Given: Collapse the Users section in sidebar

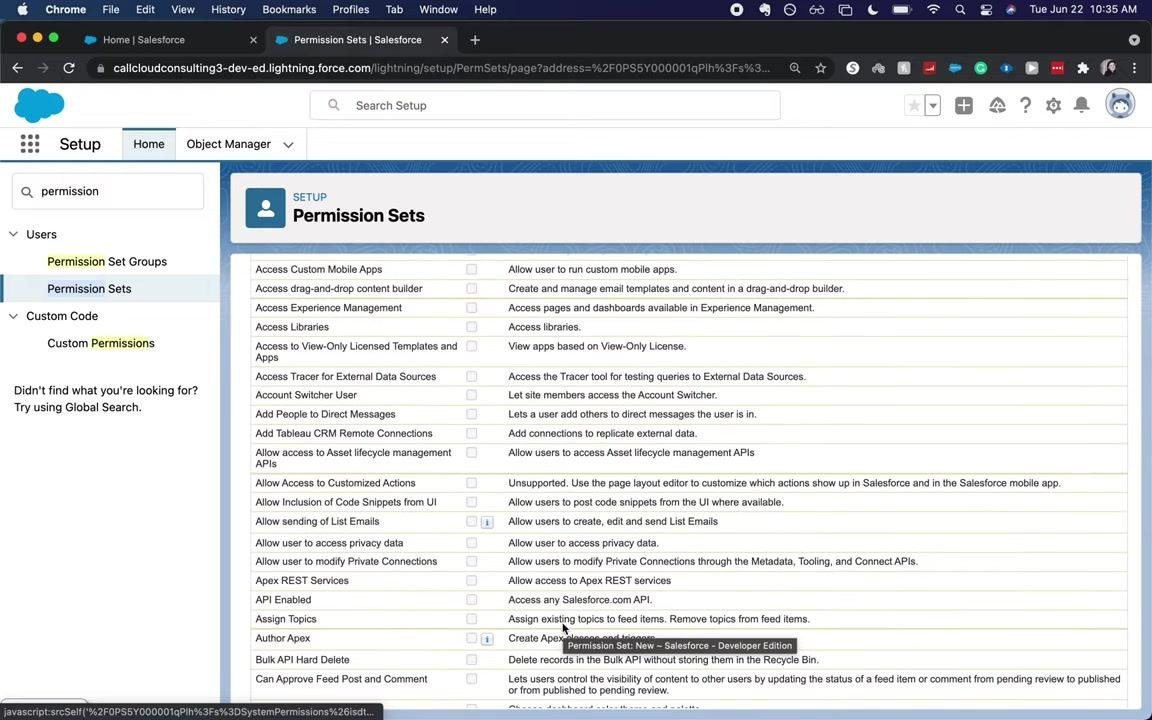Looking at the screenshot, I should [13, 234].
